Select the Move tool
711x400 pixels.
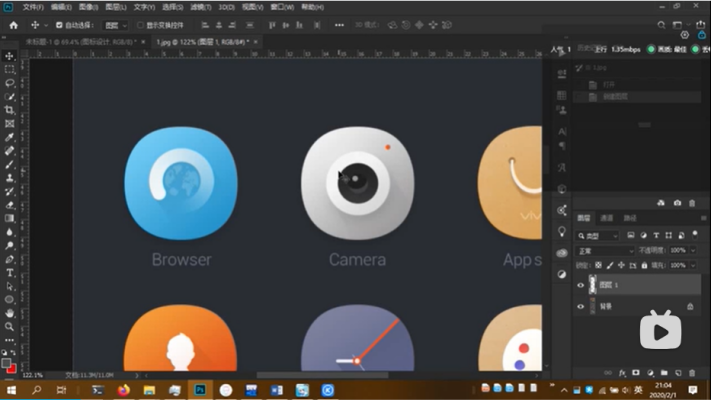click(9, 56)
